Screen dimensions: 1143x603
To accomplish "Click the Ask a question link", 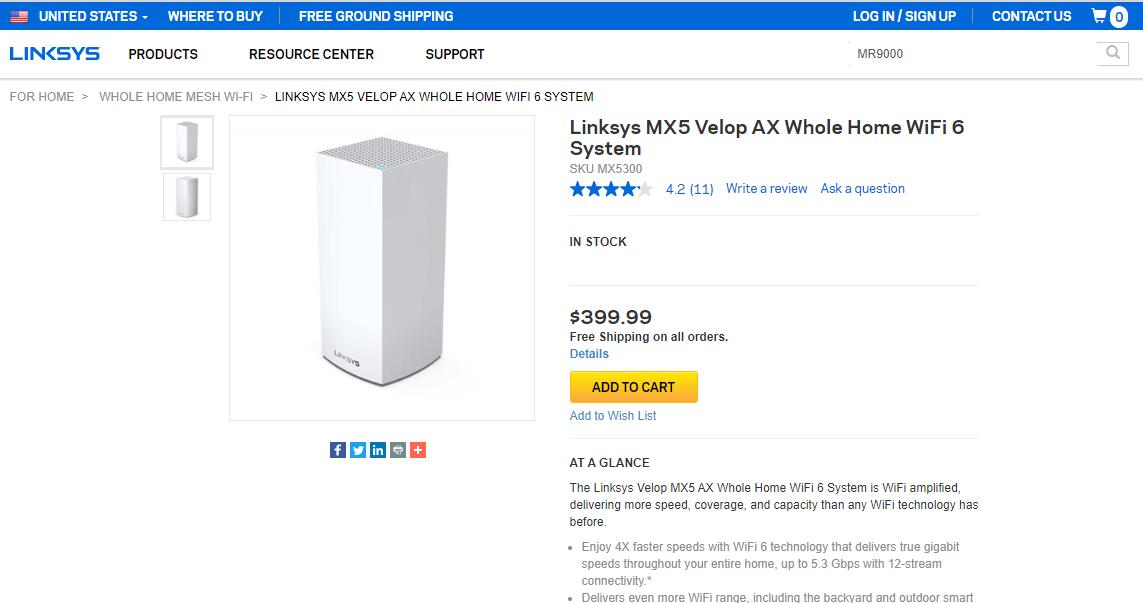I will click(x=862, y=189).
